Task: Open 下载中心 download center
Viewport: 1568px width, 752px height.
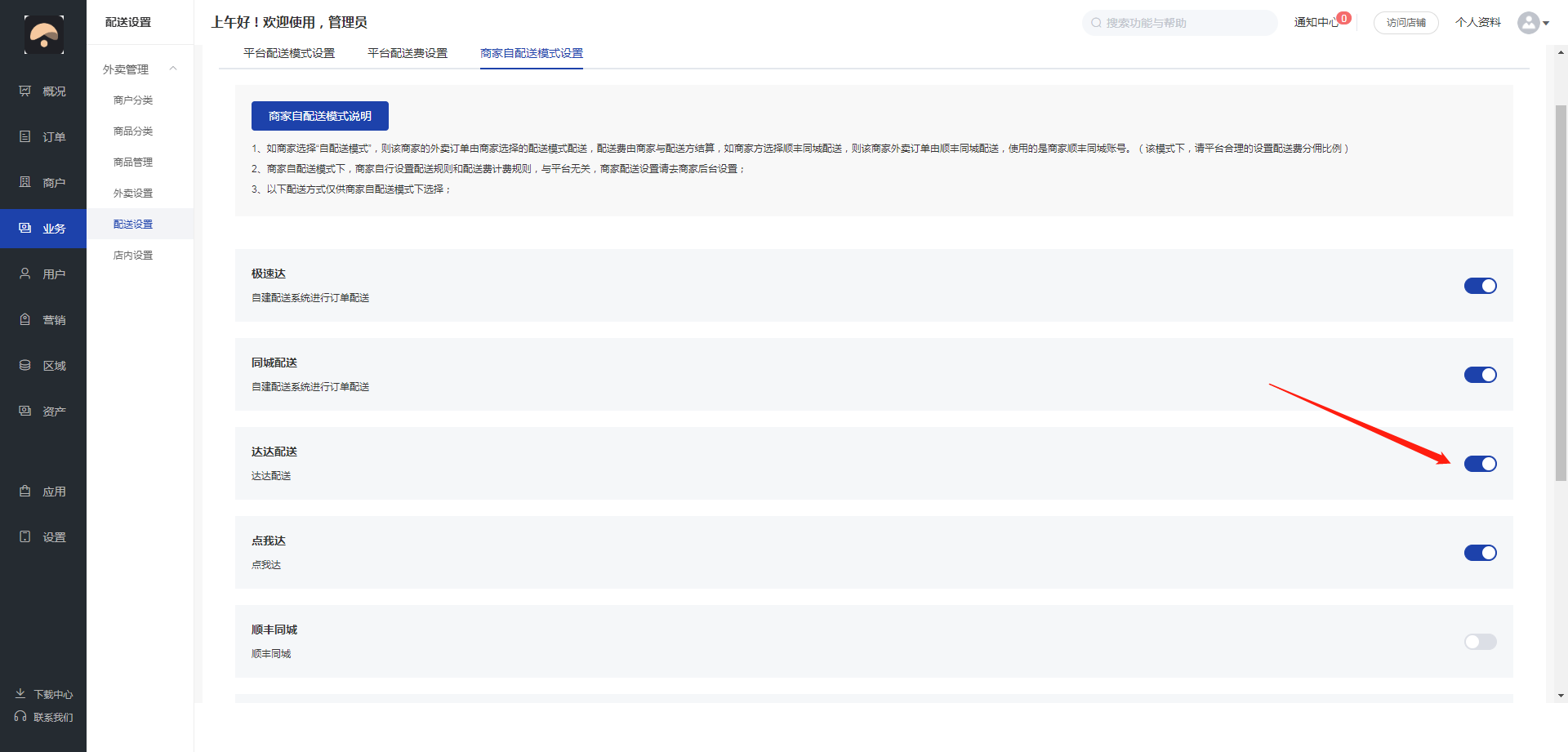Action: tap(44, 694)
